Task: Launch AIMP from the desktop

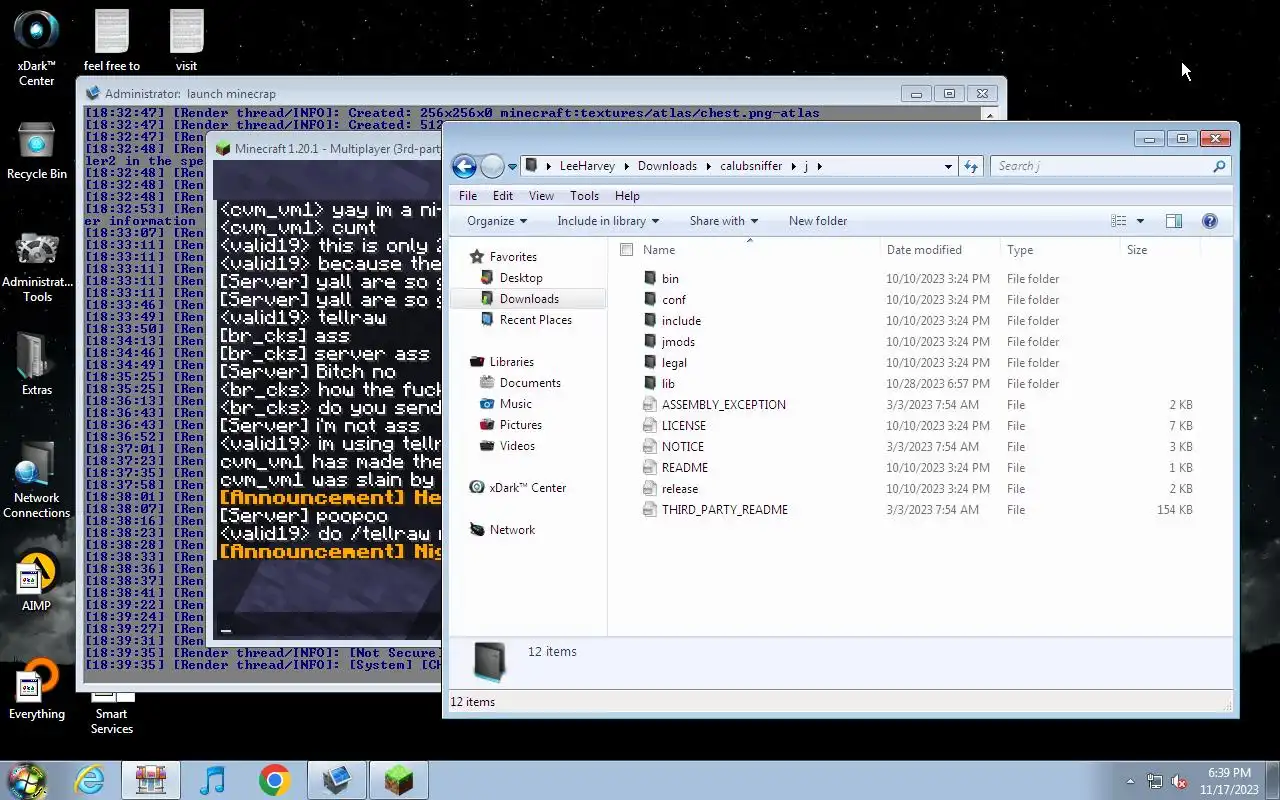Action: [x=36, y=583]
